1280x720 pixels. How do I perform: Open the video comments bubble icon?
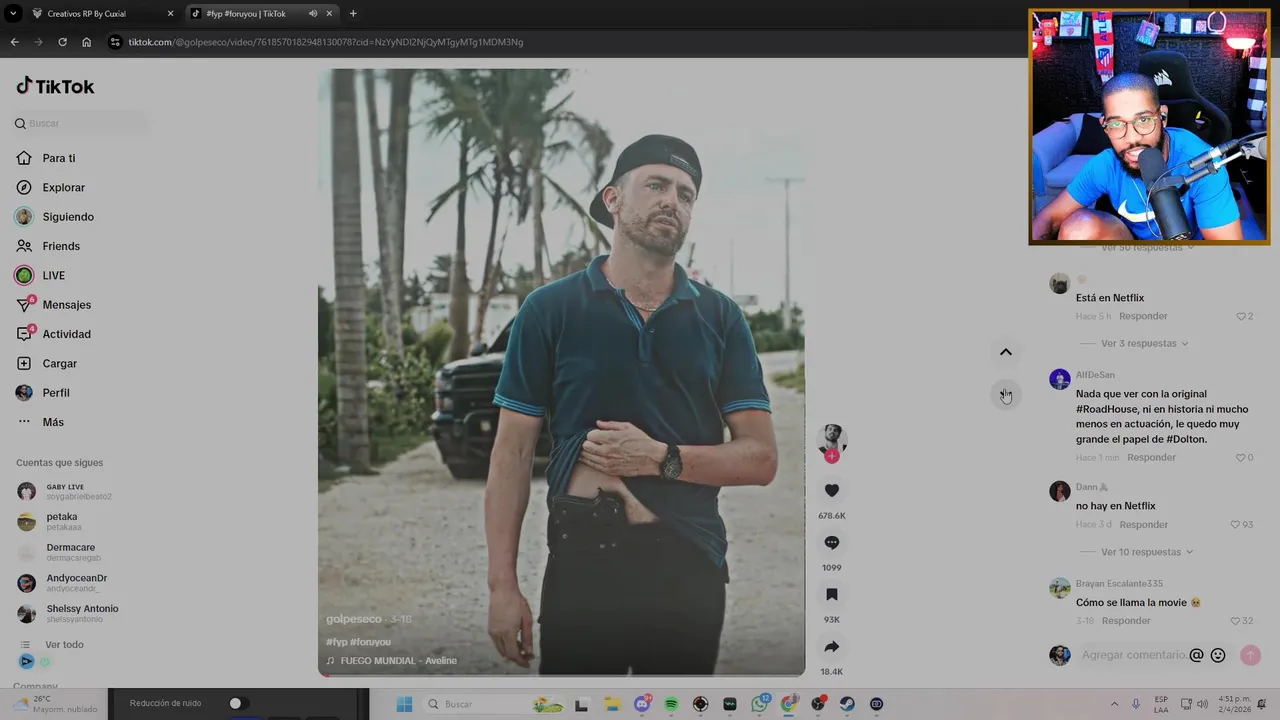pos(831,542)
